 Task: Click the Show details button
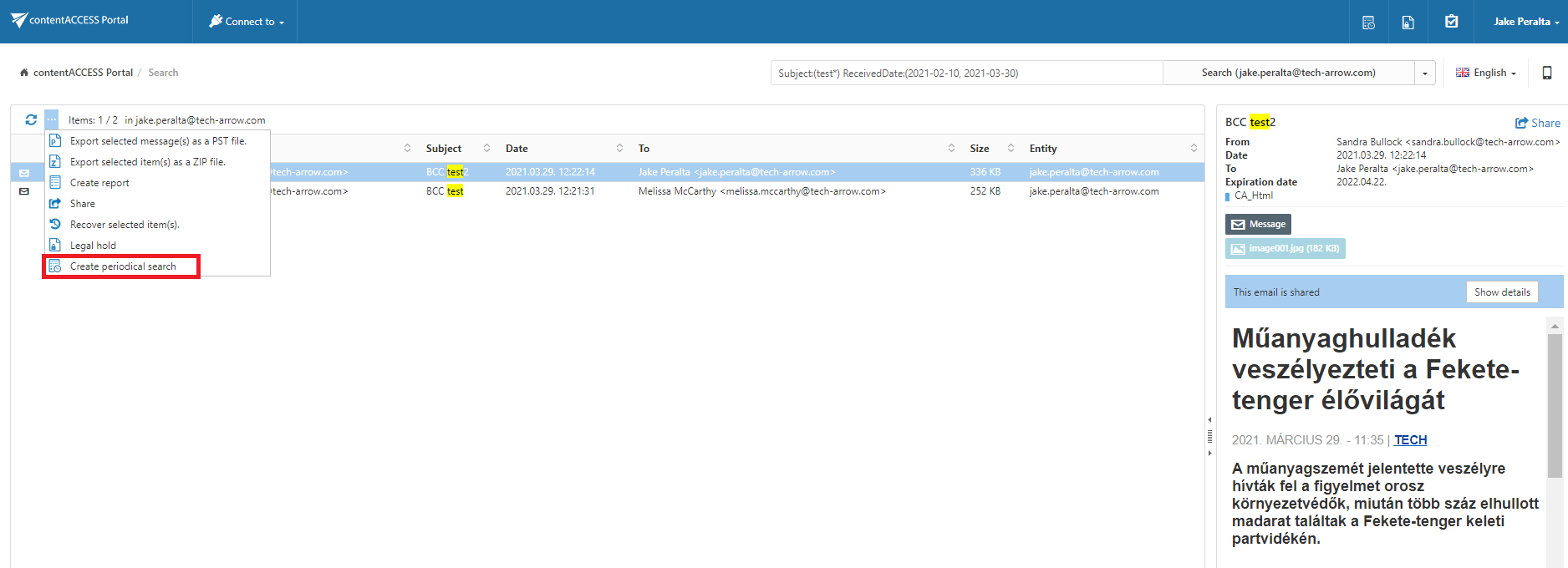1502,292
